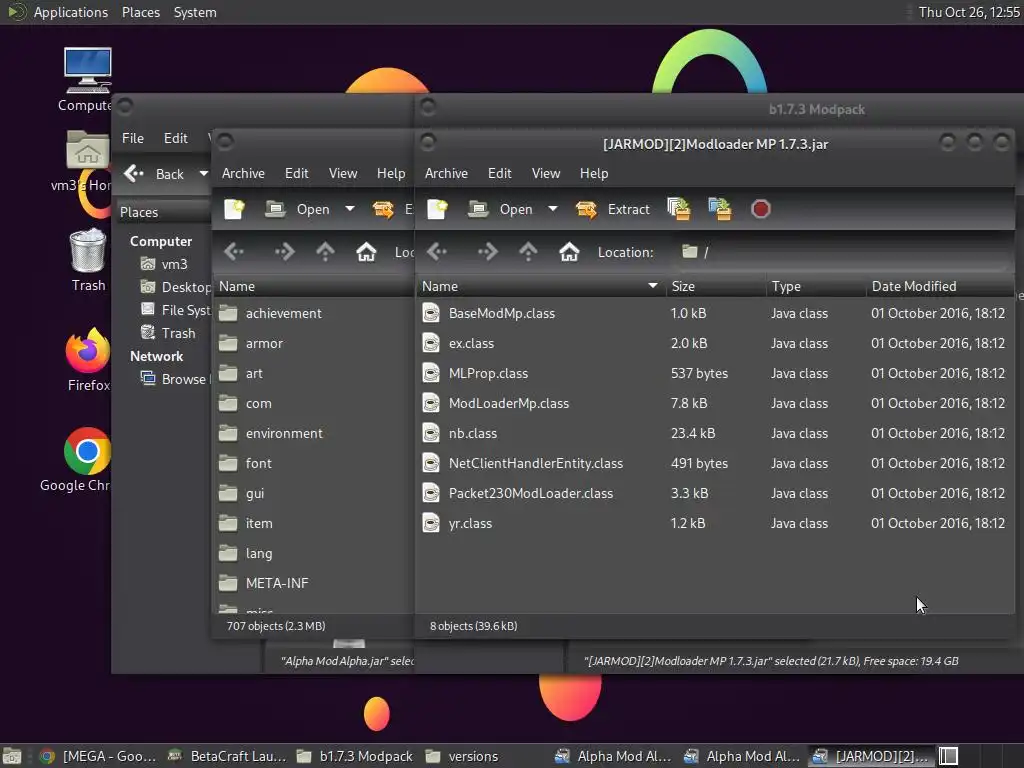Go back in Modloader MP archive navigation
The width and height of the screenshot is (1024, 768).
pyautogui.click(x=437, y=252)
